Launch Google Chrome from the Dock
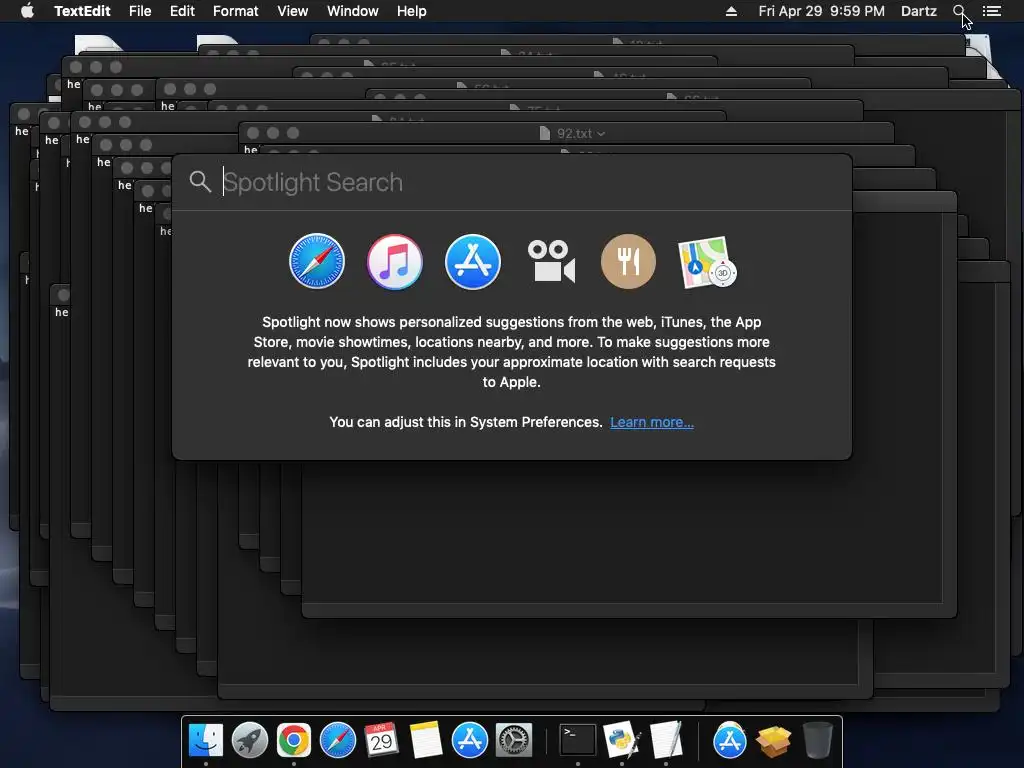 point(293,740)
